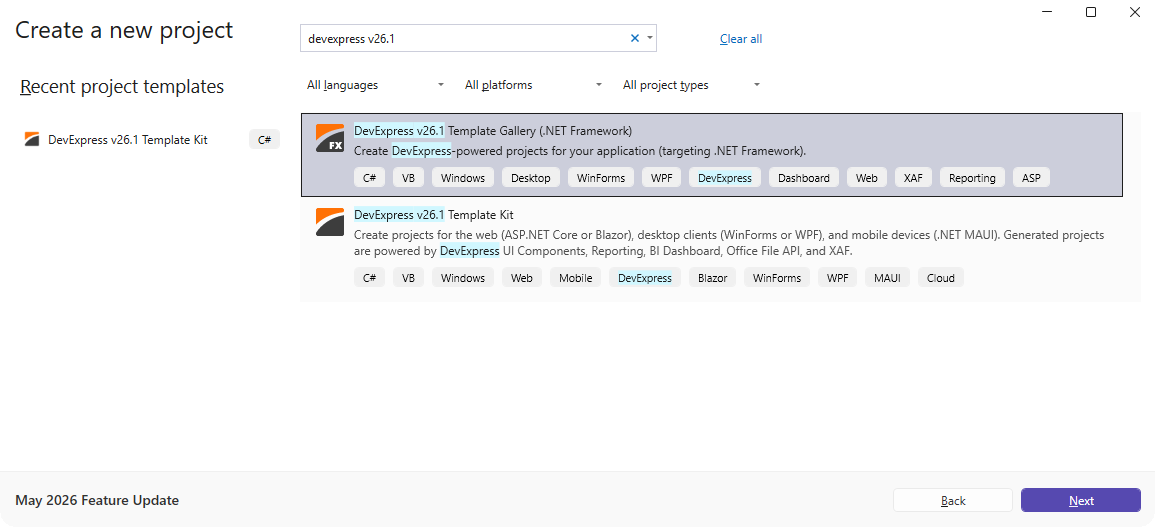Screen dimensions: 1155x527
Task: Click the Mobile tag on Template Kit
Action: coord(576,278)
